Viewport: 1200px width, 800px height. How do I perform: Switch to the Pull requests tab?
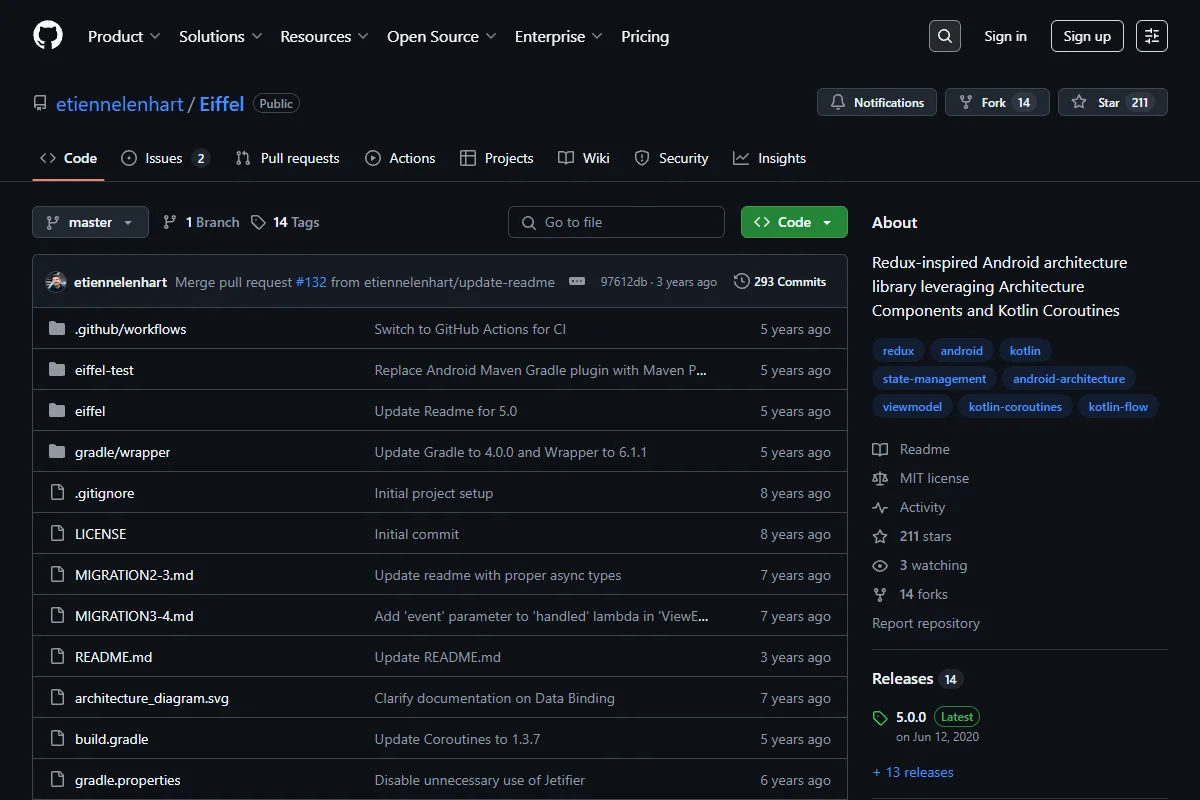[x=287, y=158]
